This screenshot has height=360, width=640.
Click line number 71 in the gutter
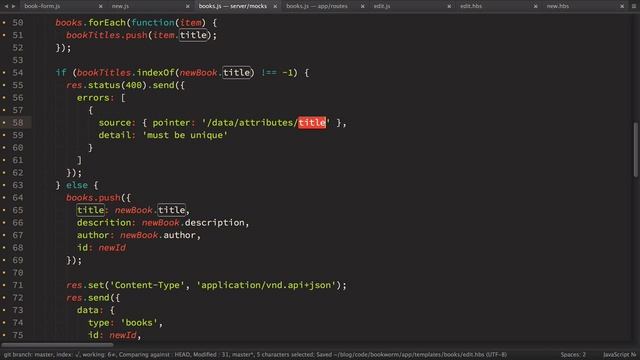click(x=18, y=285)
